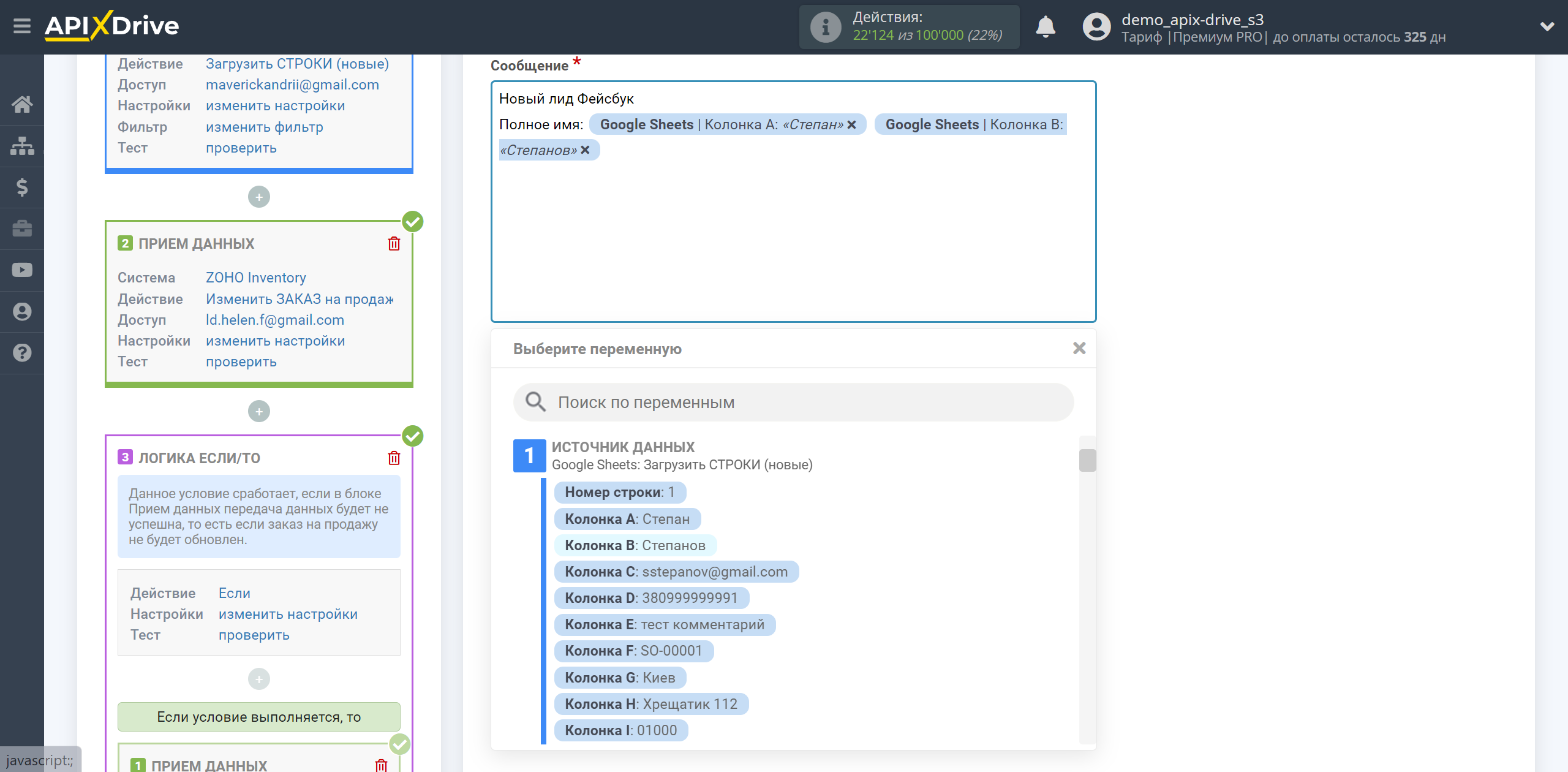Viewport: 1568px width, 772px height.
Task: Add step below the source block
Action: point(259,197)
